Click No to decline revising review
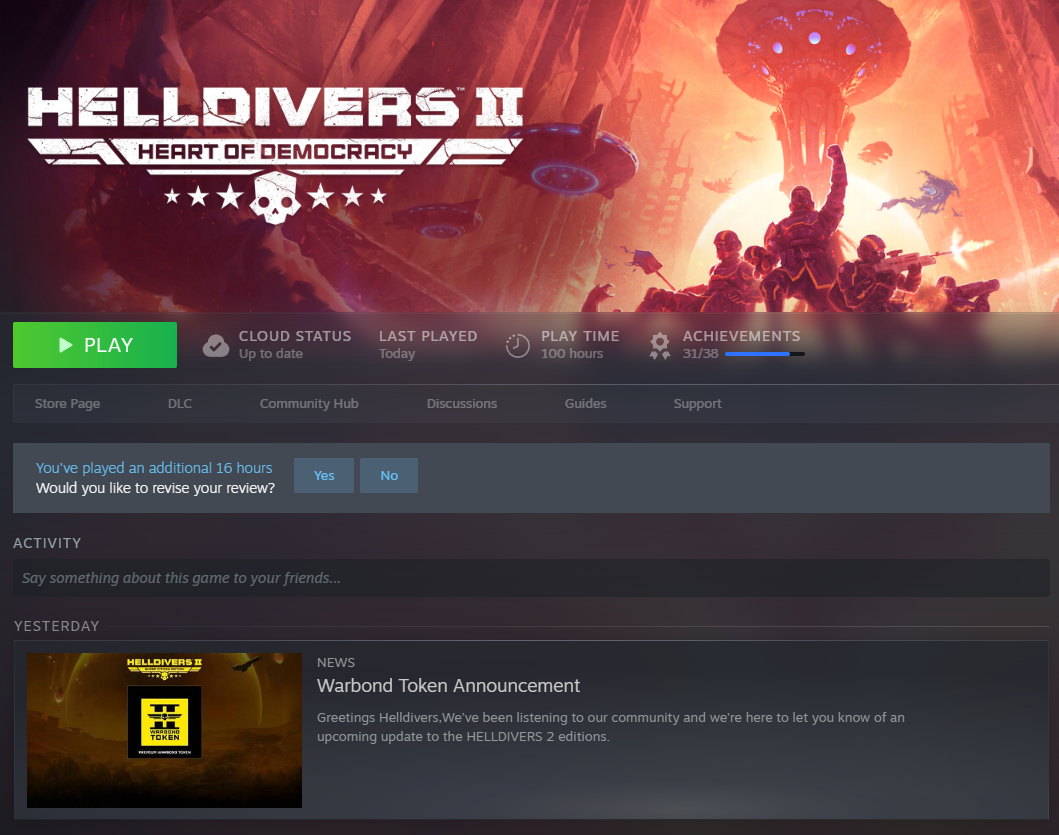 point(389,476)
